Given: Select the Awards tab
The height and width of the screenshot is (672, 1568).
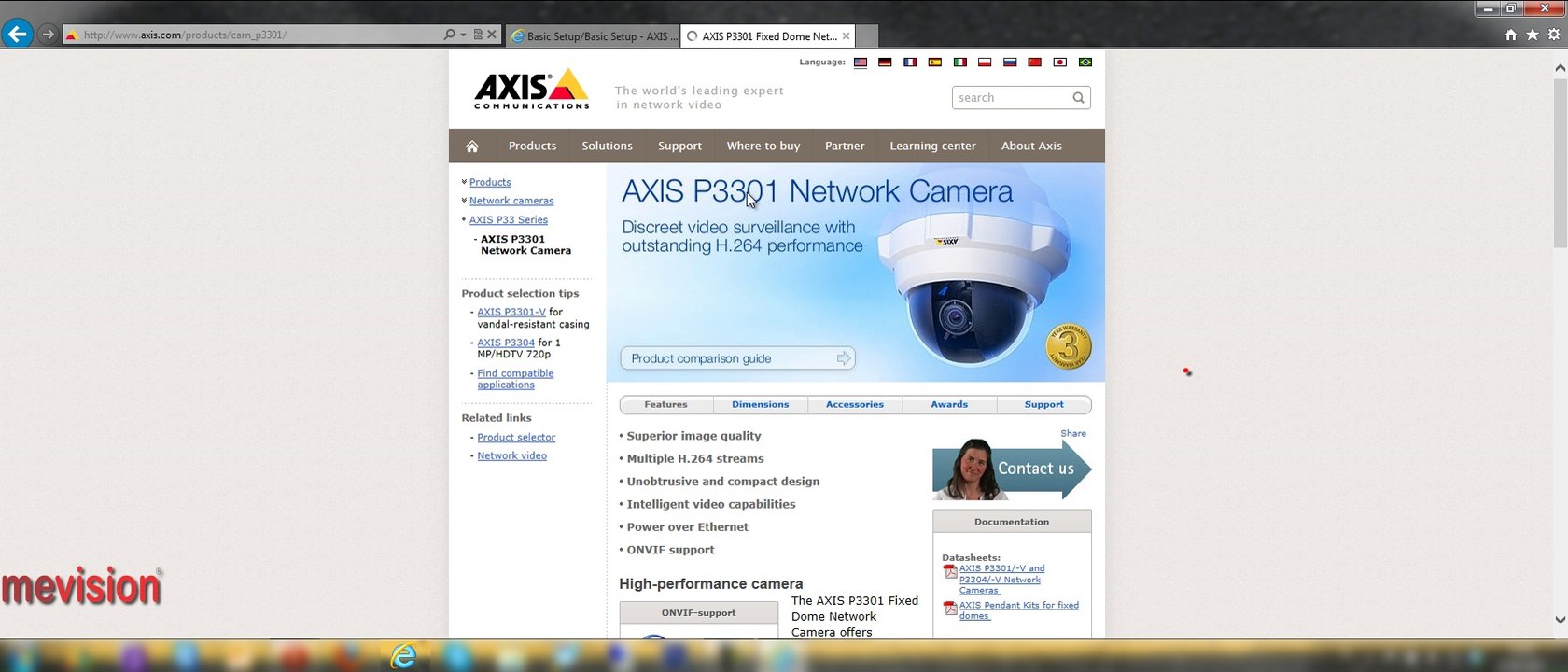Looking at the screenshot, I should [x=949, y=405].
